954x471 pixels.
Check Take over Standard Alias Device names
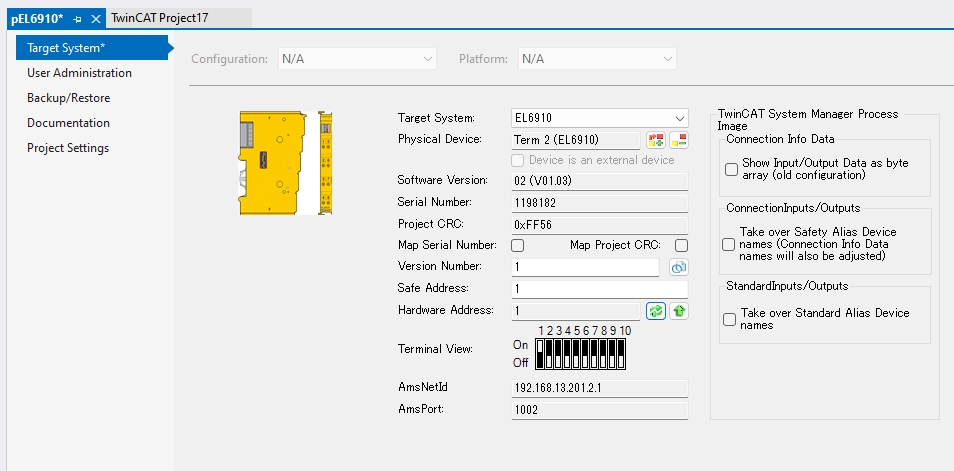pos(729,319)
